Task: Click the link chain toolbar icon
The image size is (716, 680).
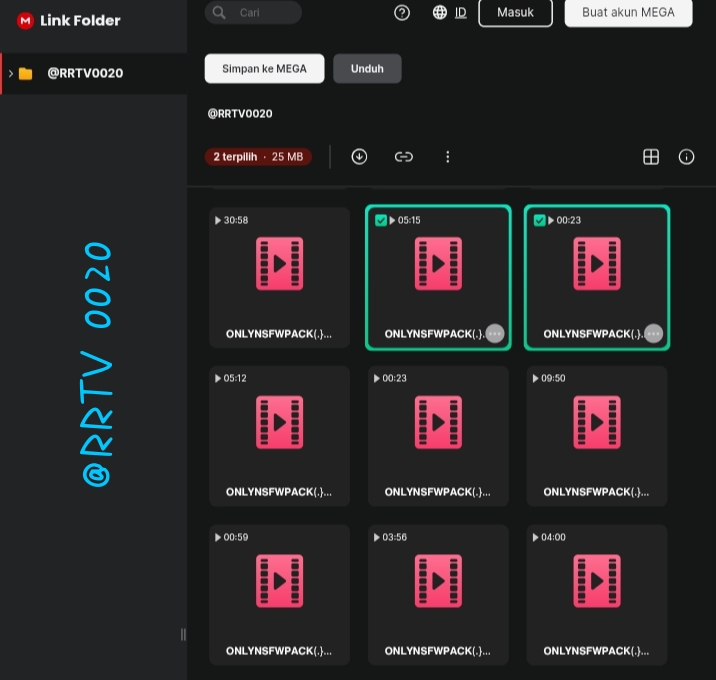Action: pos(404,157)
